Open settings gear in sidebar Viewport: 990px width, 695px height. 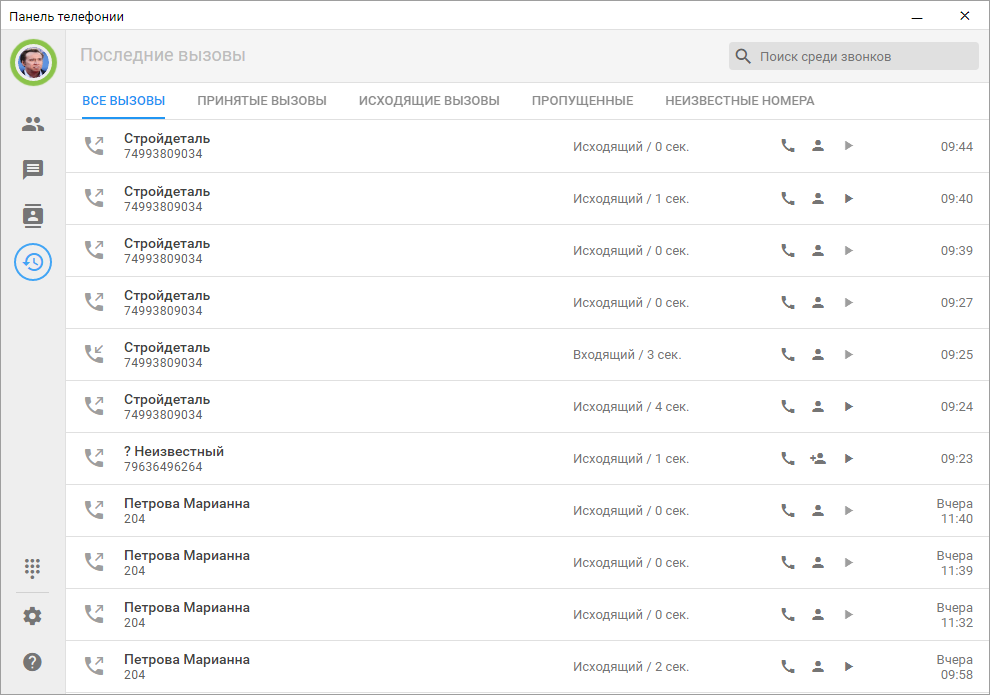[33, 616]
